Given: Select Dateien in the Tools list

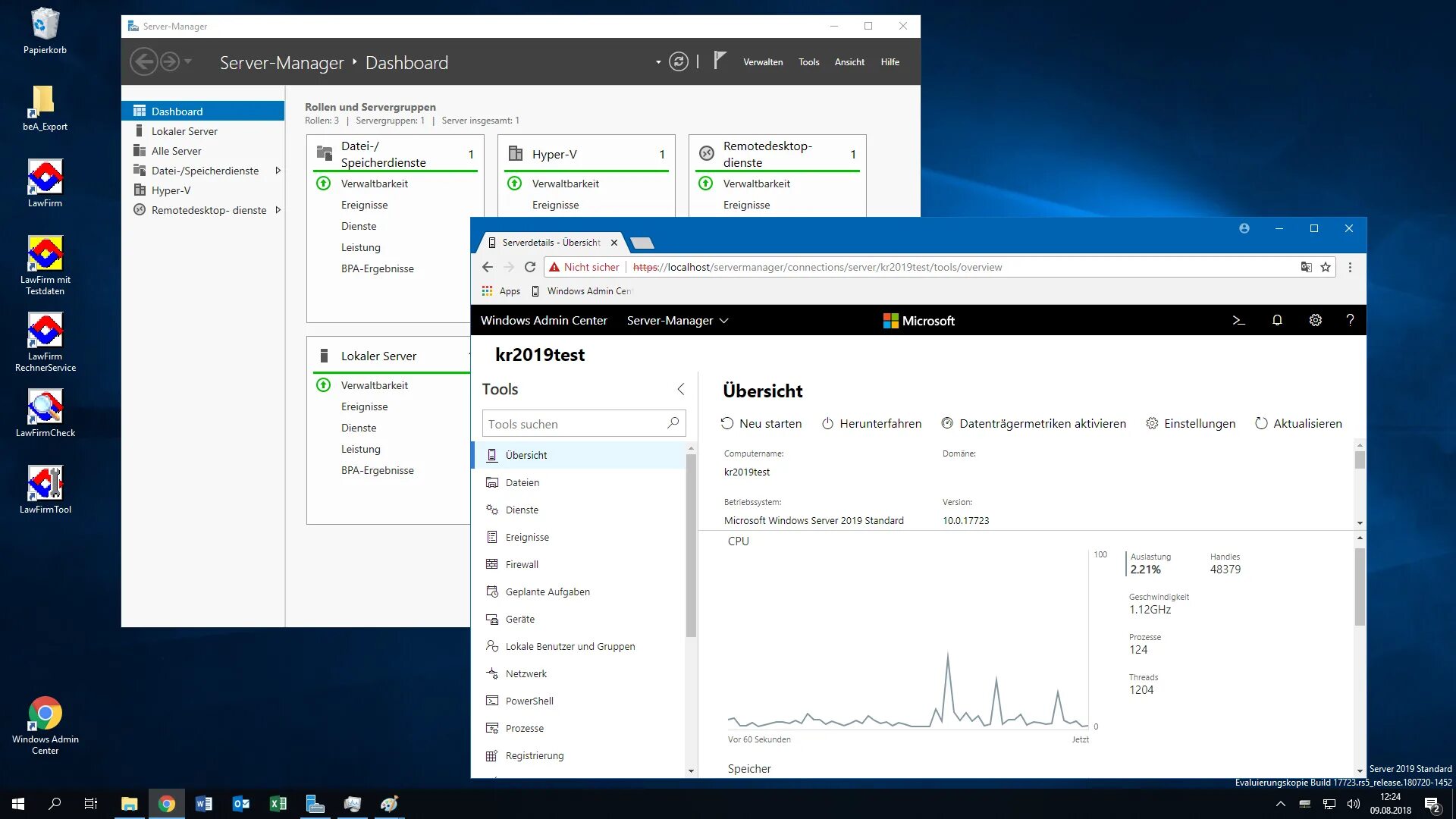Looking at the screenshot, I should 580,482.
